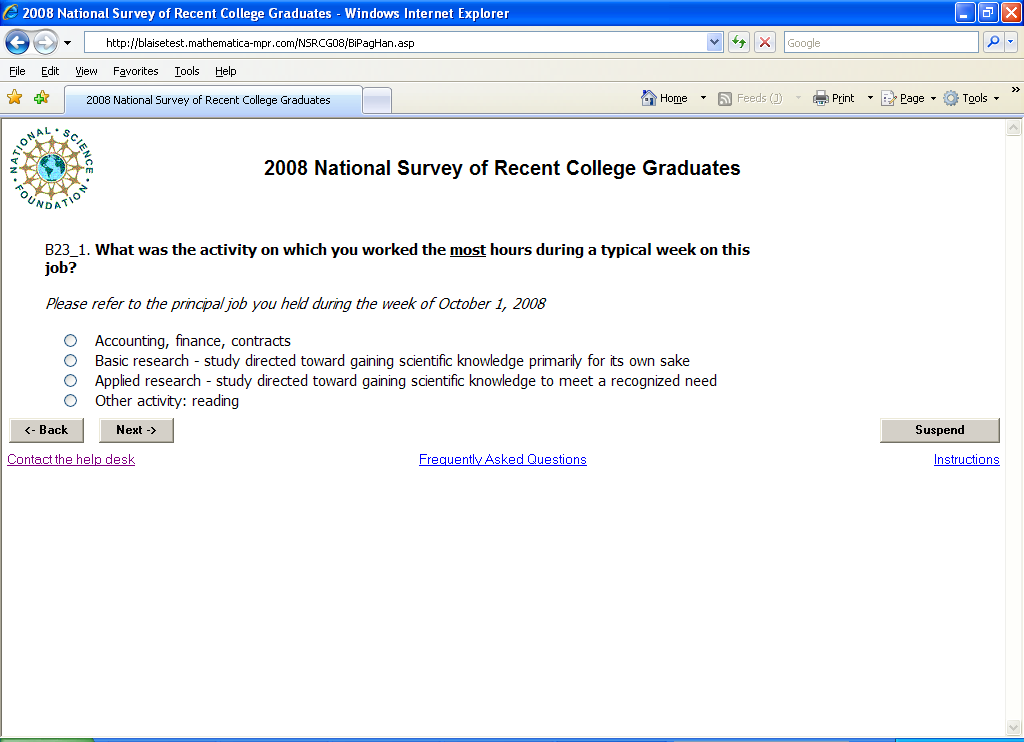Click the red Stop loading icon
Image resolution: width=1024 pixels, height=742 pixels.
pos(765,43)
